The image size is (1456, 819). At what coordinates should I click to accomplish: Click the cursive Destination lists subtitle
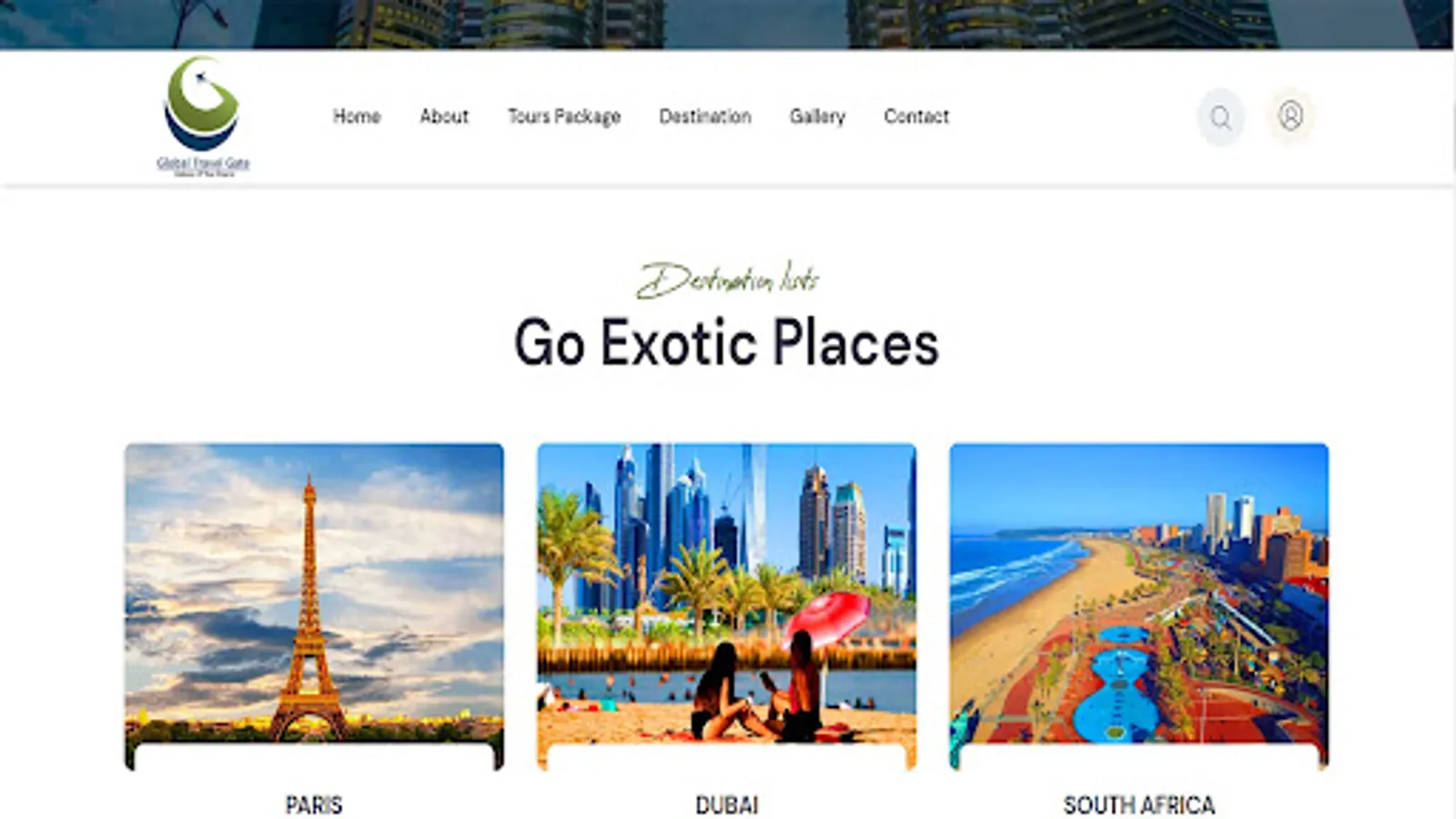tap(727, 279)
